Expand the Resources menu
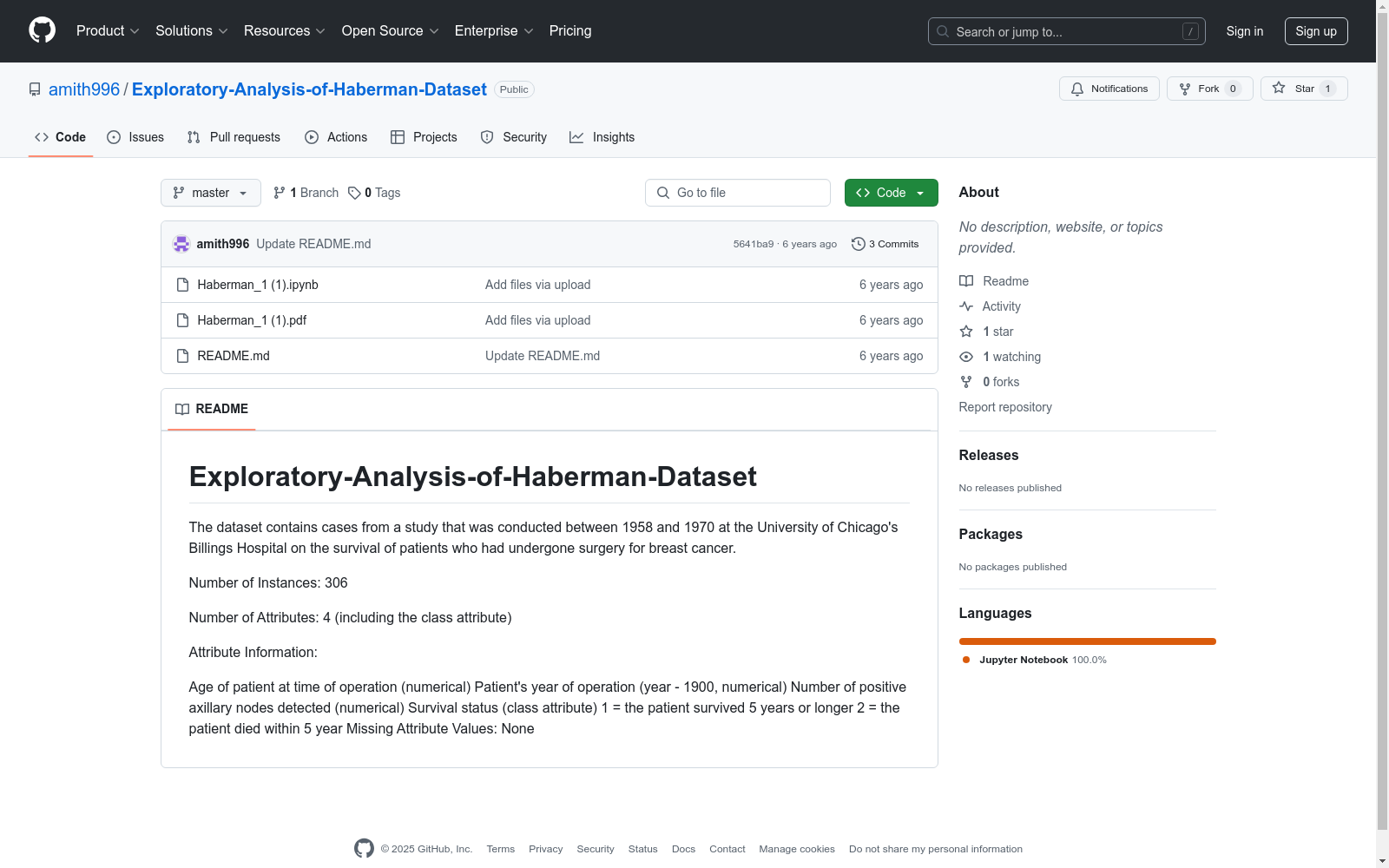Screen dimensions: 1389x868 (285, 31)
